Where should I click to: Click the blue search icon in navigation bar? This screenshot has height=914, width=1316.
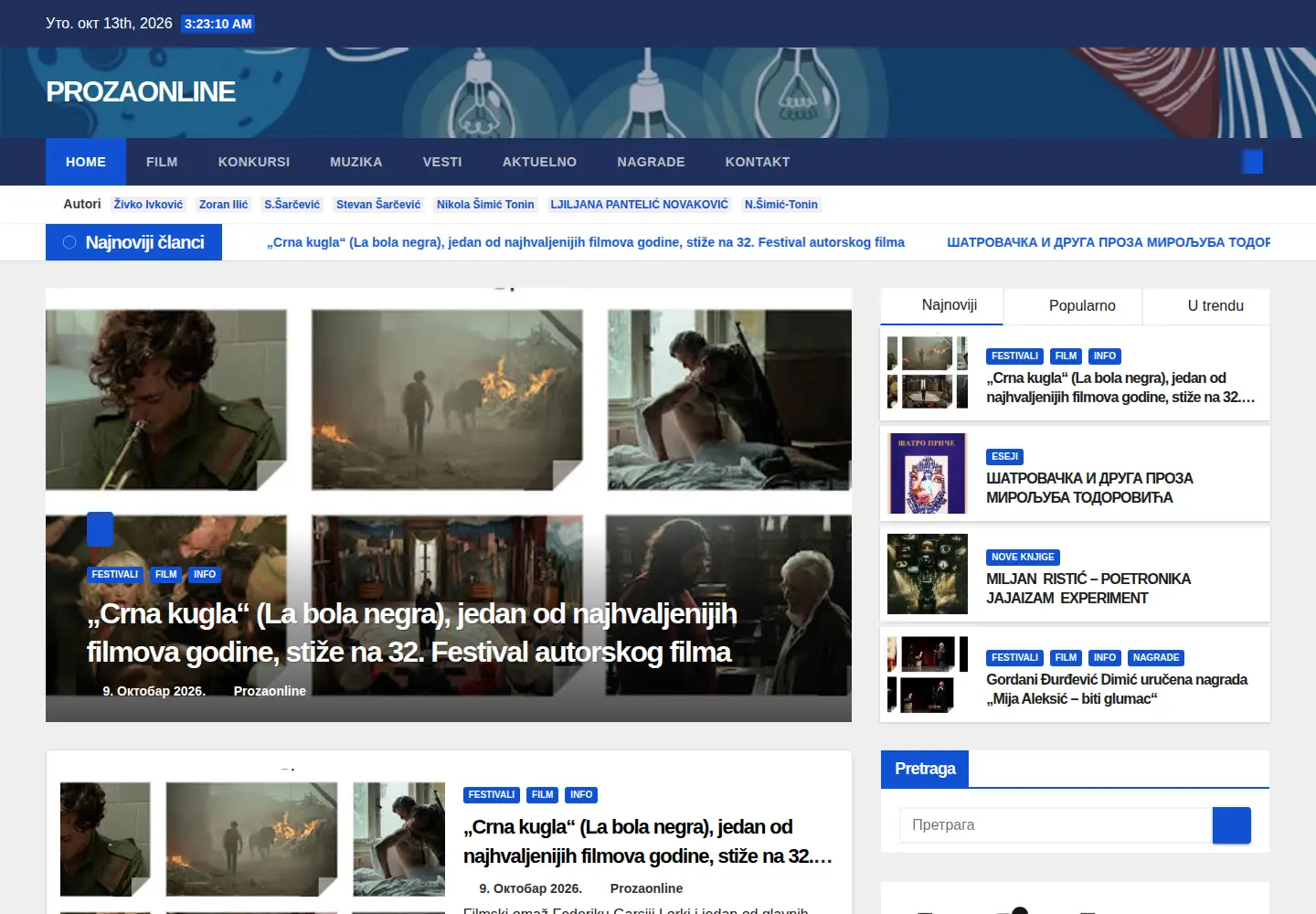(1252, 162)
